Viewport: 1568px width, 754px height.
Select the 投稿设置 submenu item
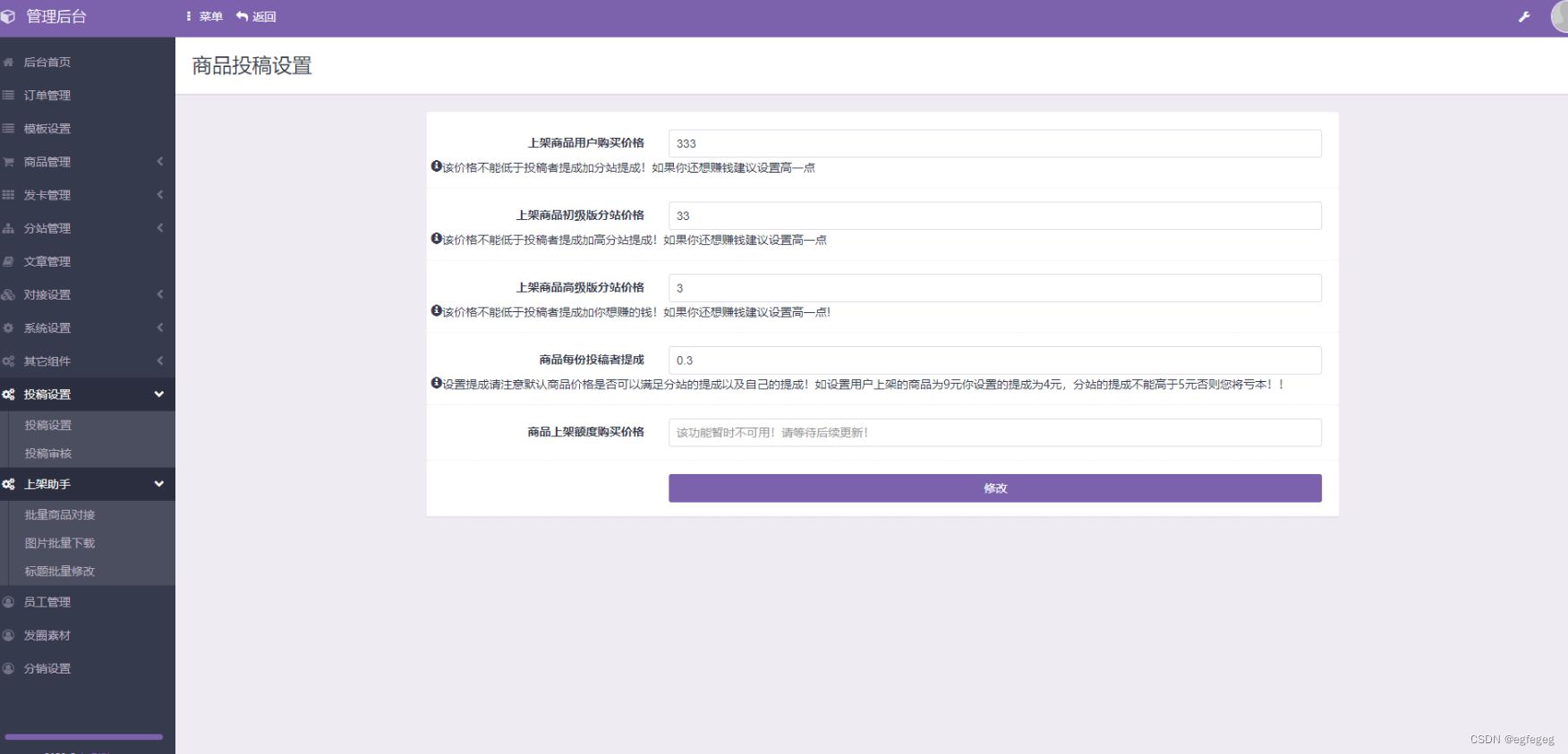click(48, 426)
